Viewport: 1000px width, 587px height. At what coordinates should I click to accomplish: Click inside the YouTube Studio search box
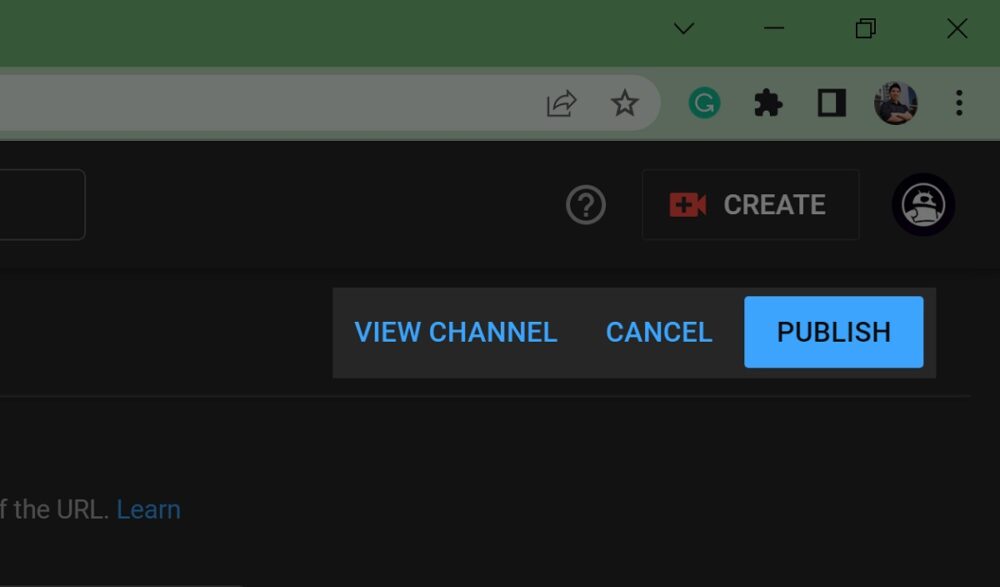40,205
